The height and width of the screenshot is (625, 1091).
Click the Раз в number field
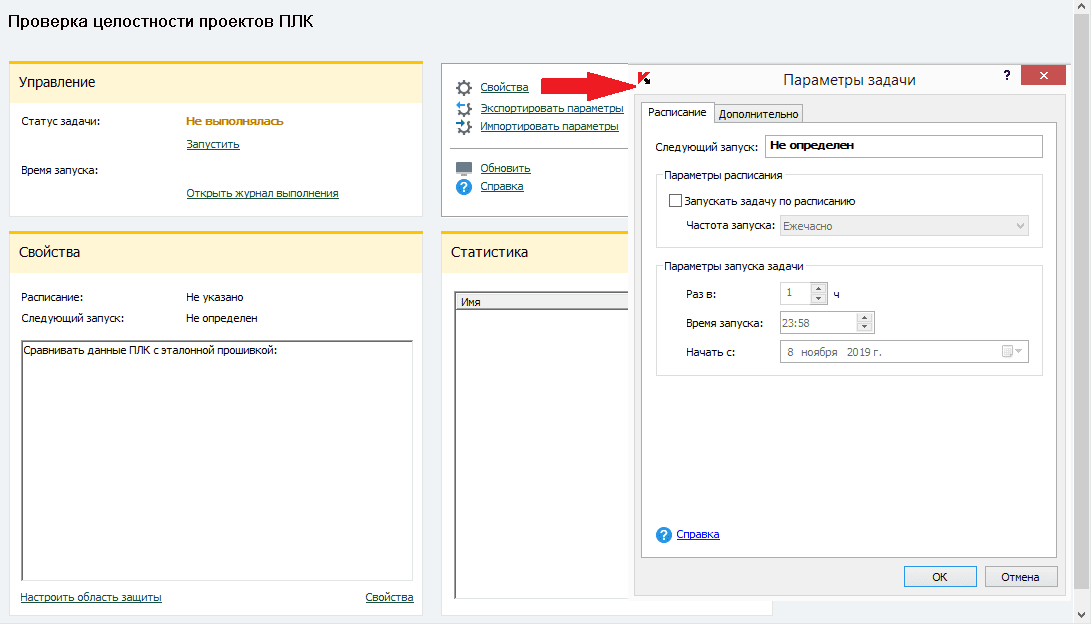coord(795,293)
